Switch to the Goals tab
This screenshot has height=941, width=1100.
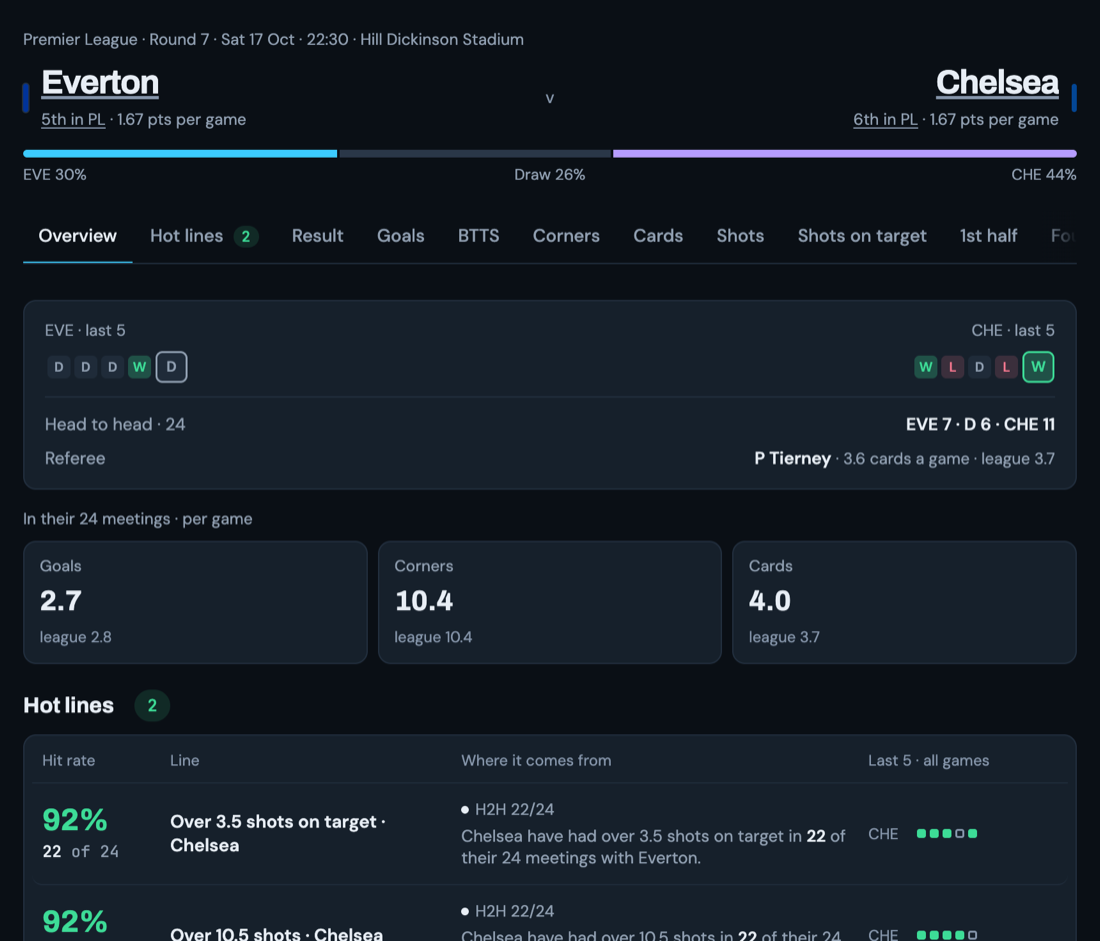(x=401, y=236)
